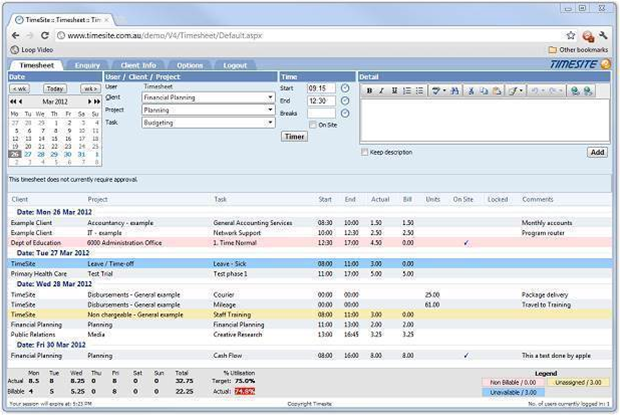Expand the redo history arrow
The height and width of the screenshot is (415, 620).
(561, 91)
